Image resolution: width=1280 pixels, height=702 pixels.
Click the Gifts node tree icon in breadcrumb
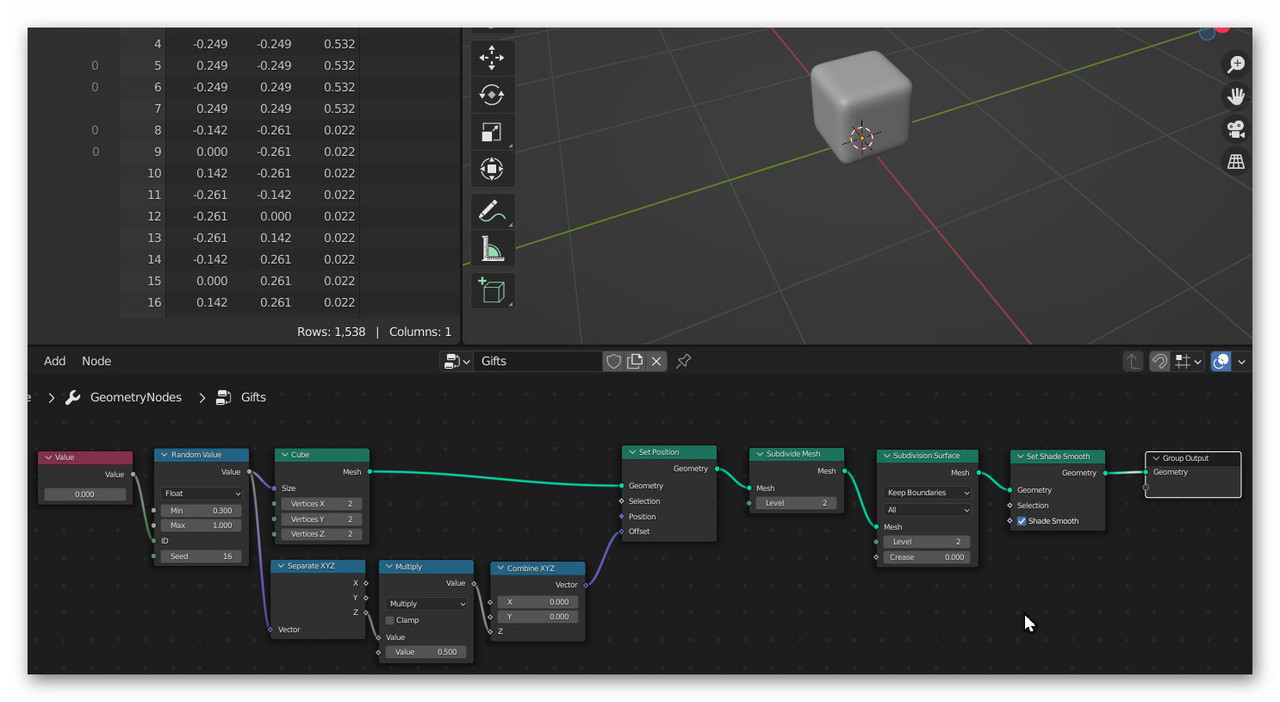(x=224, y=397)
